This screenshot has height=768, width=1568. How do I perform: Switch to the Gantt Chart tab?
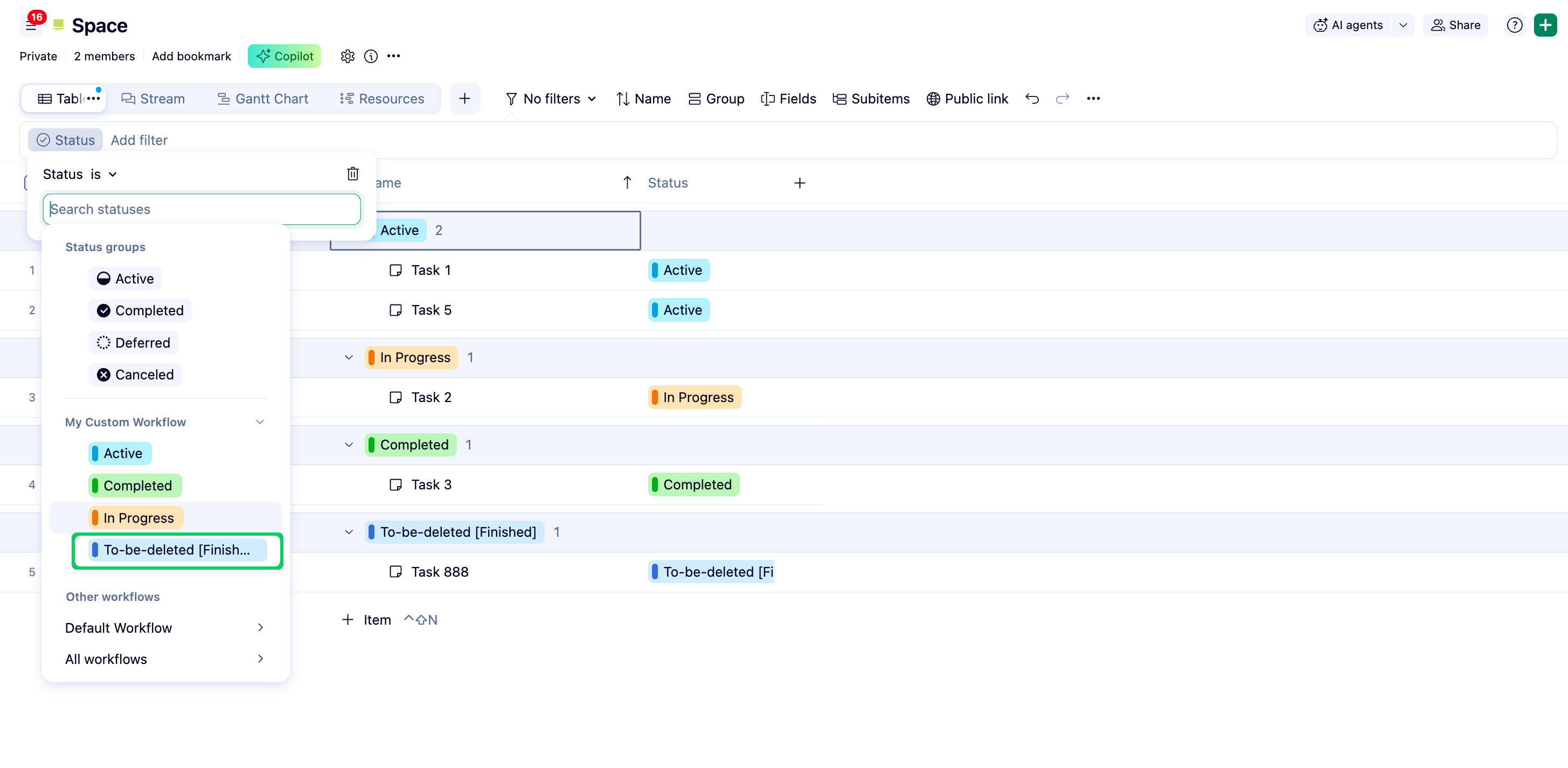(262, 99)
